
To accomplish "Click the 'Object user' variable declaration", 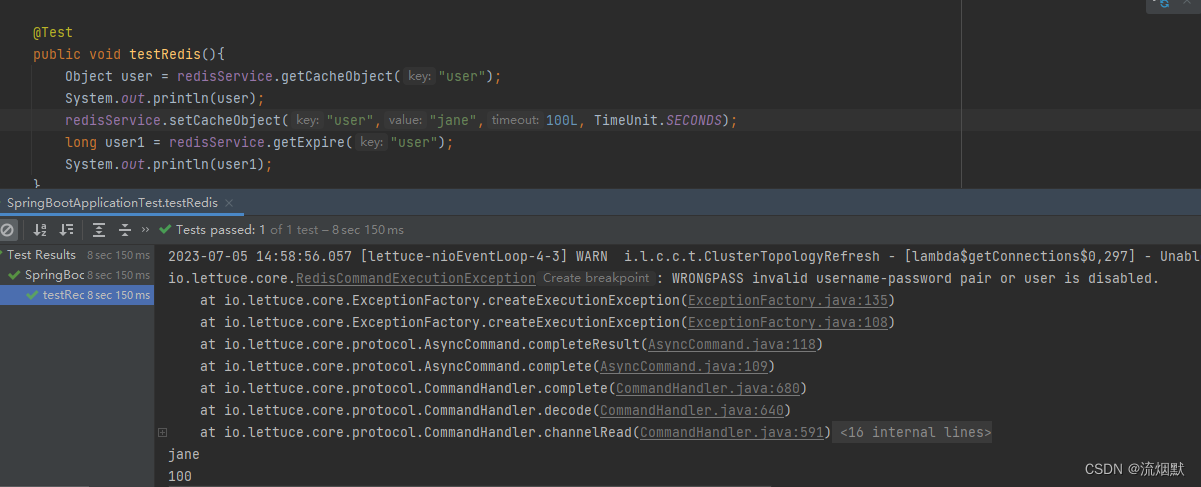I will tap(109, 76).
